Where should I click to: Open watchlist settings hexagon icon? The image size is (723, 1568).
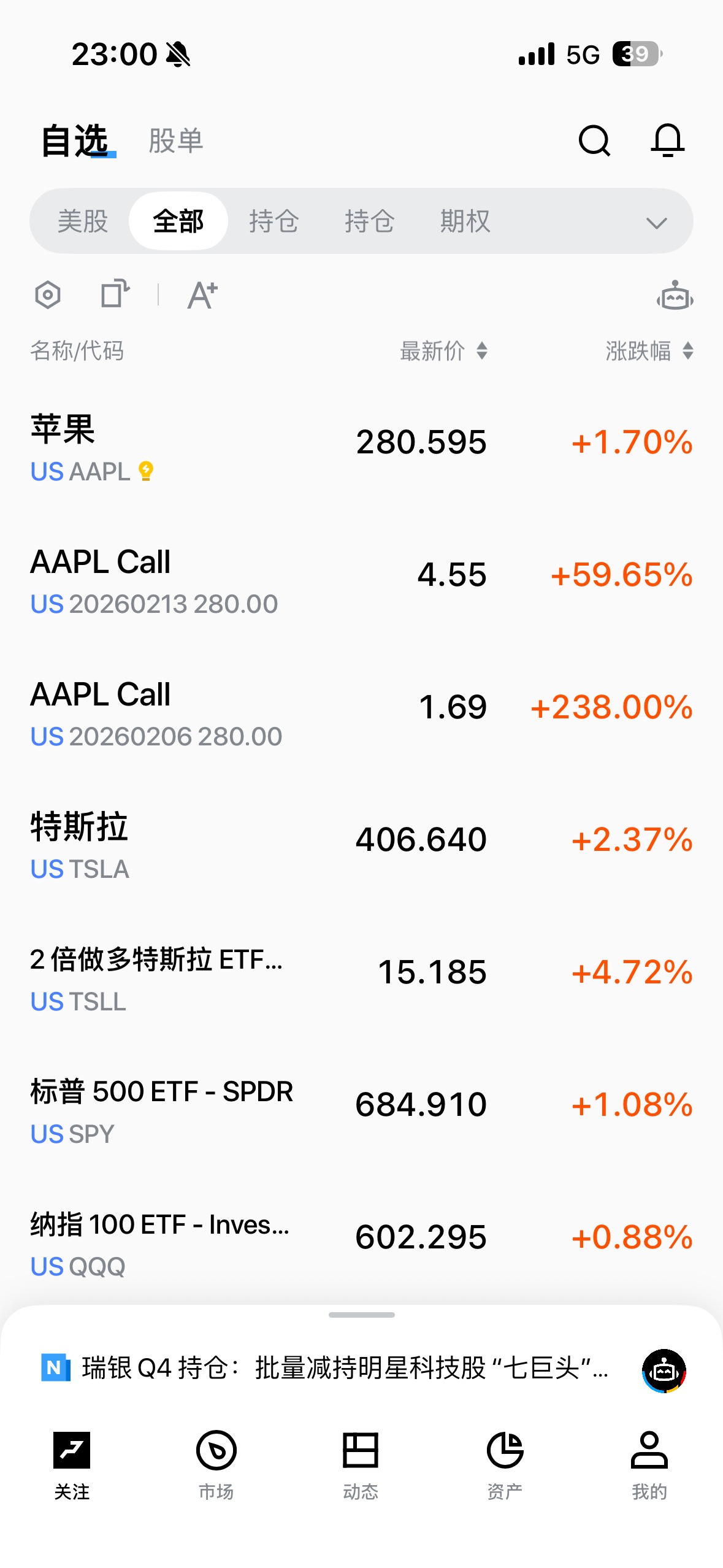(48, 295)
